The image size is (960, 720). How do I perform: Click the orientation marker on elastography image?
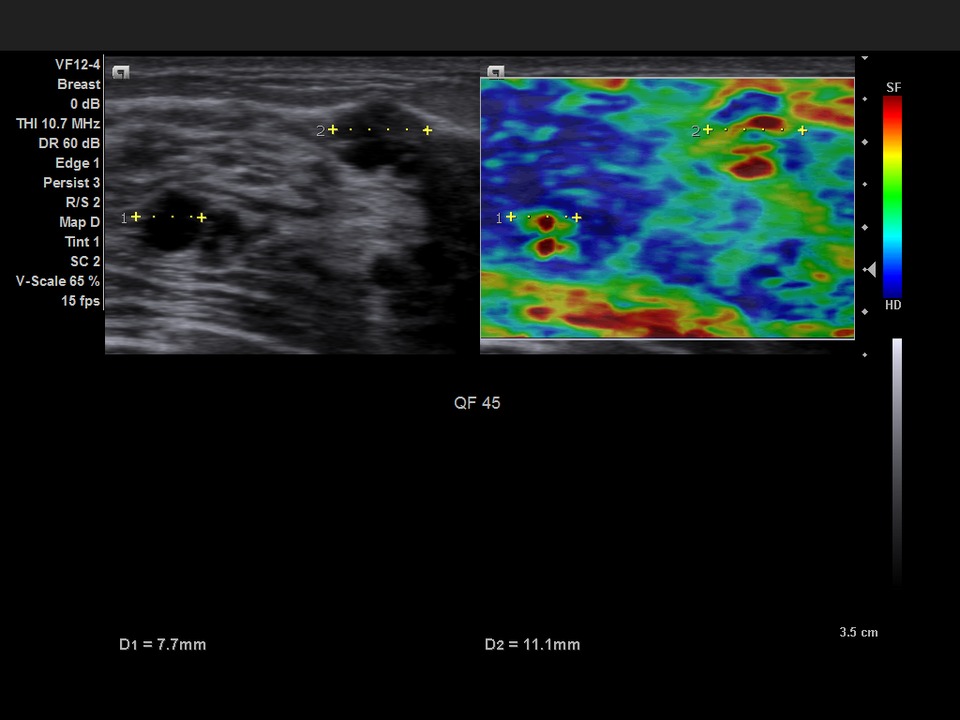coord(495,72)
